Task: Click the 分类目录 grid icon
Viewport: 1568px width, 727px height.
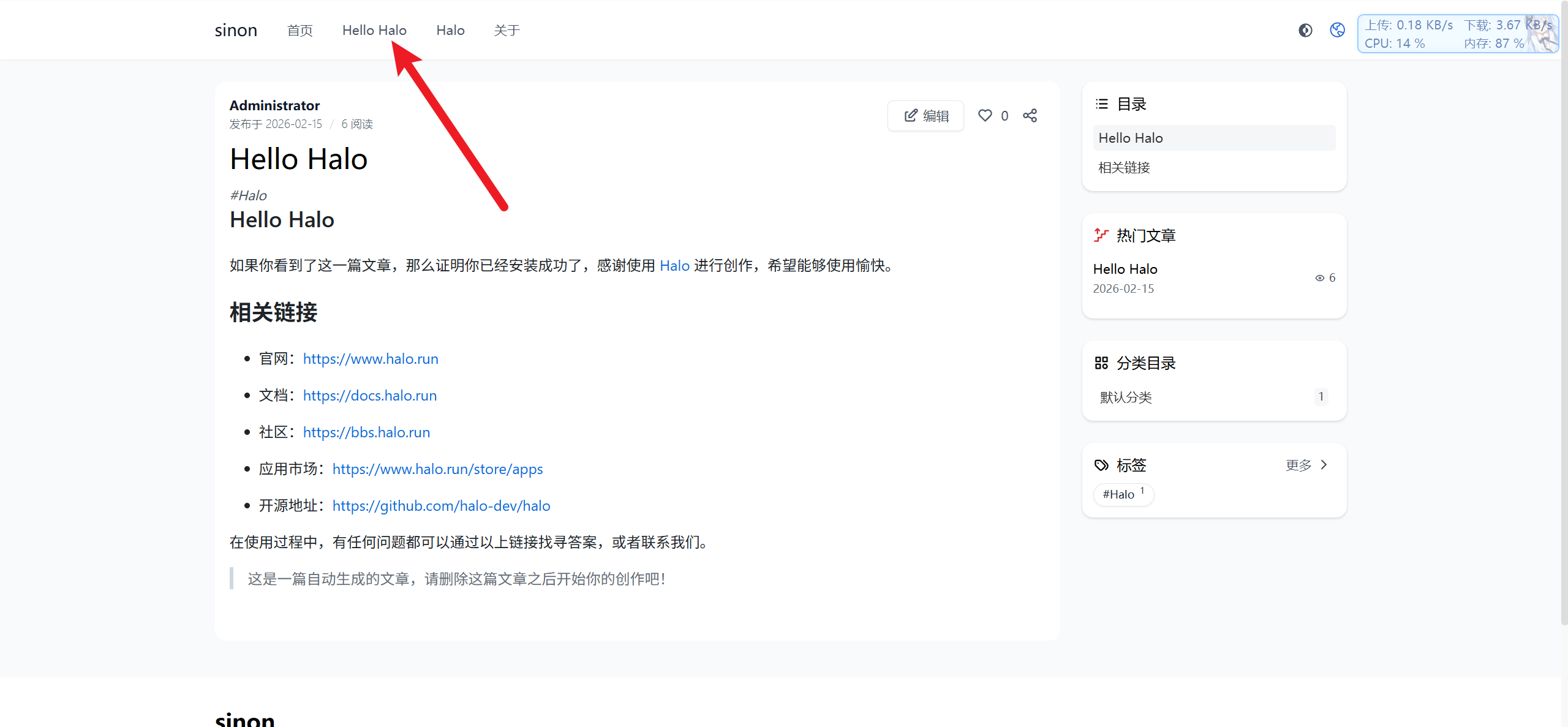Action: [x=1101, y=363]
